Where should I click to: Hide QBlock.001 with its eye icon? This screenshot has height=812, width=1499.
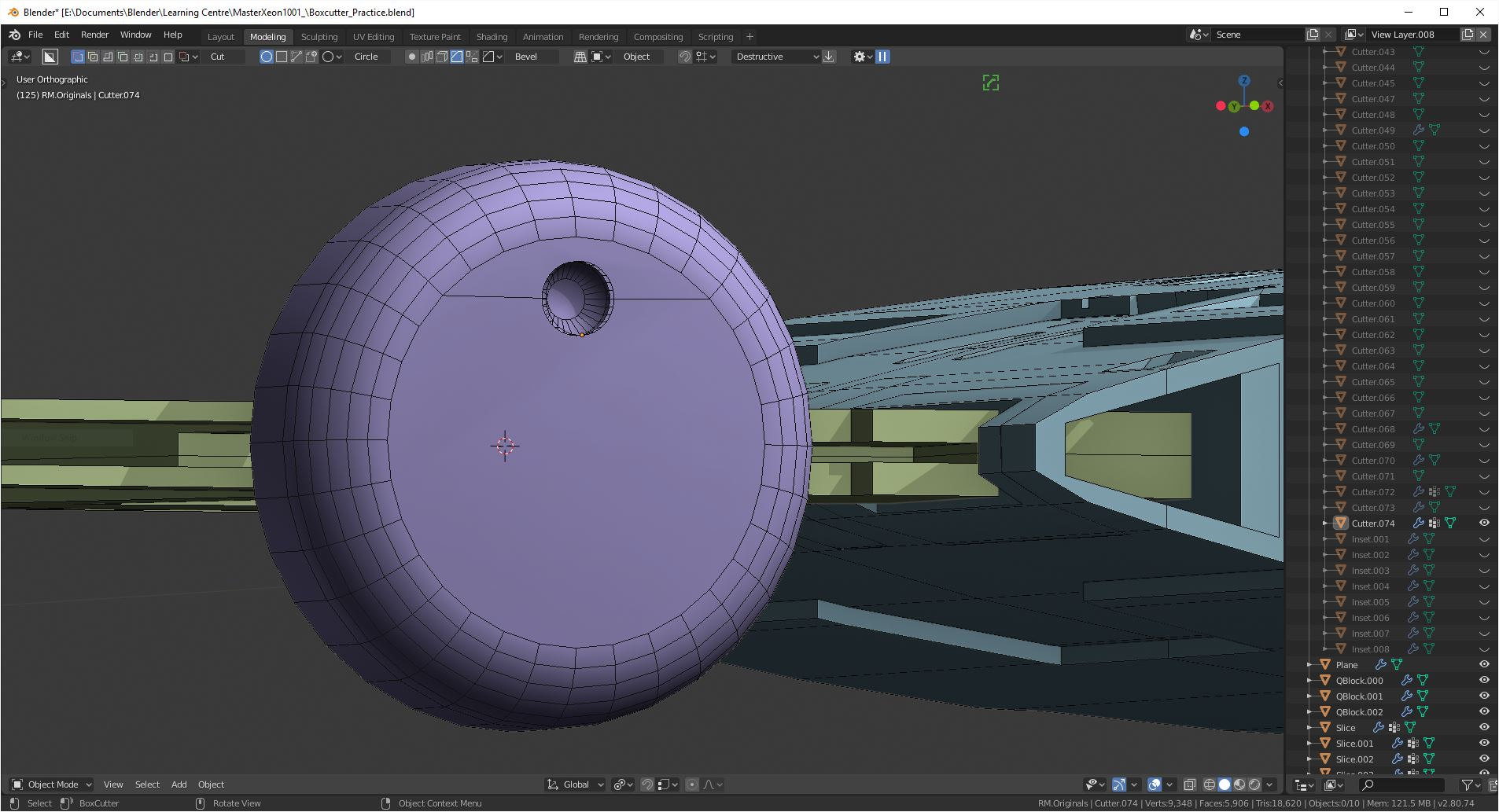tap(1484, 696)
